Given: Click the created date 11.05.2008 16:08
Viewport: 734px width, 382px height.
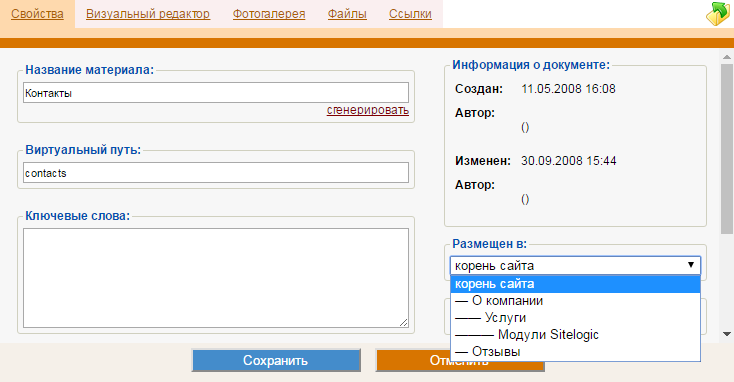Looking at the screenshot, I should (568, 89).
